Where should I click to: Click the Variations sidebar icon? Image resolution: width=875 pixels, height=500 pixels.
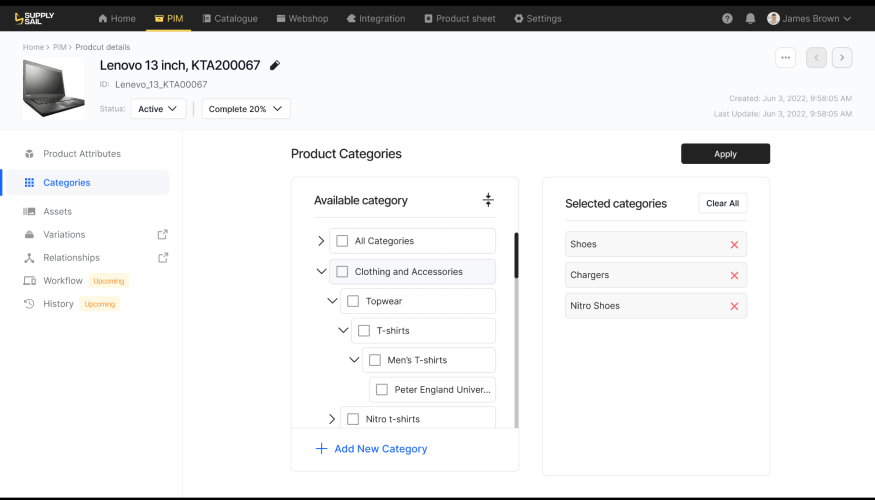tap(29, 234)
